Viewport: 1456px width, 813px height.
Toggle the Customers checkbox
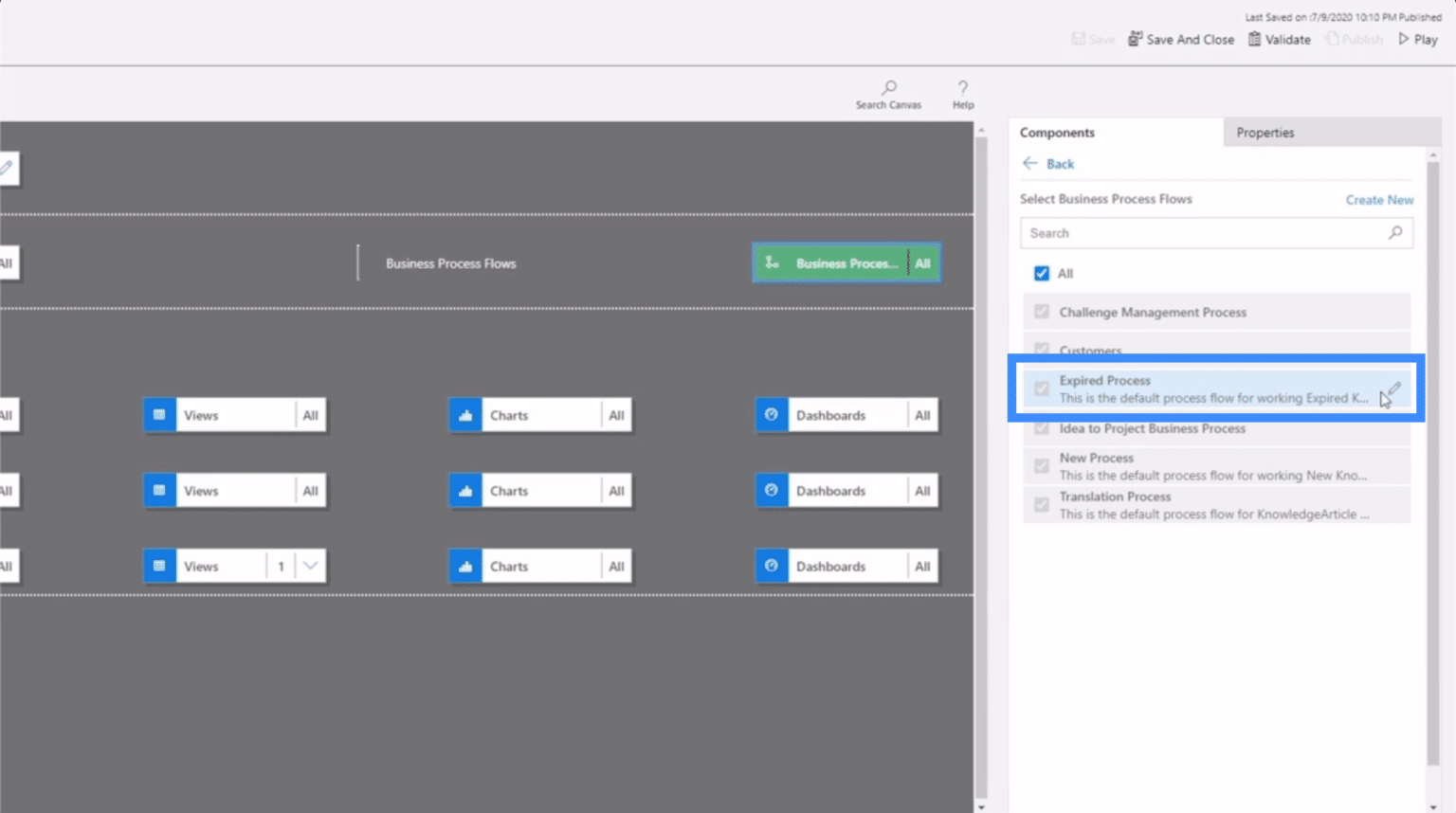tap(1042, 349)
